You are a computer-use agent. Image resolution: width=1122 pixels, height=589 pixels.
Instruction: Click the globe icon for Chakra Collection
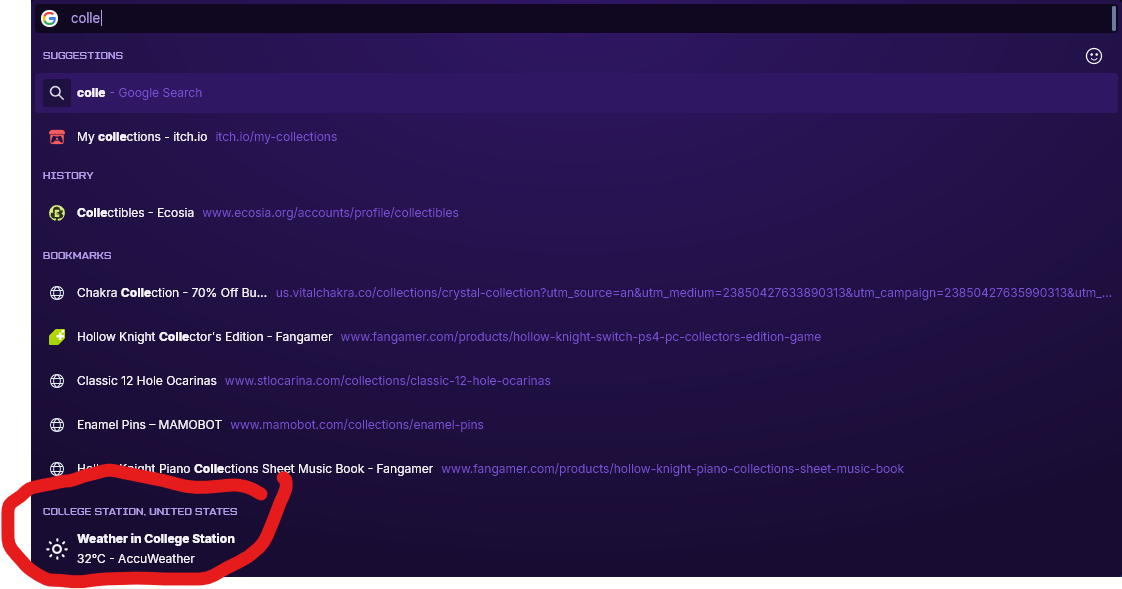tap(57, 293)
